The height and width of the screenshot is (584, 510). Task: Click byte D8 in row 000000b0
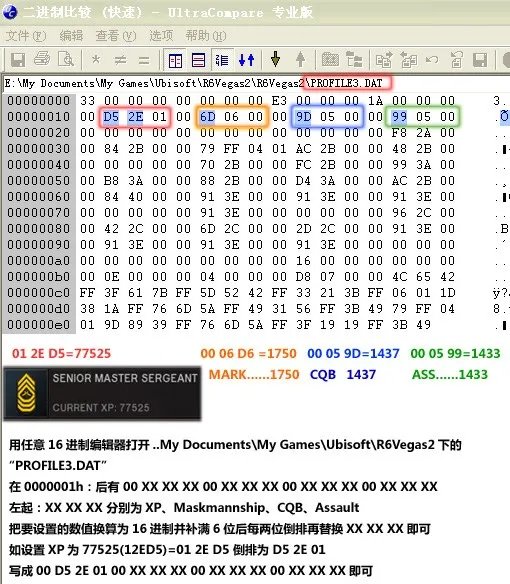click(304, 277)
